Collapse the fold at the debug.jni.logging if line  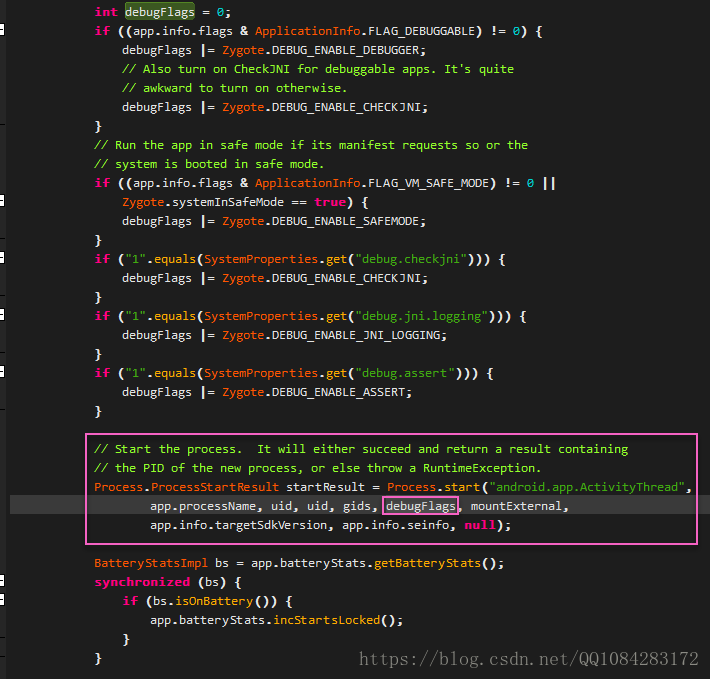click(x=2, y=316)
